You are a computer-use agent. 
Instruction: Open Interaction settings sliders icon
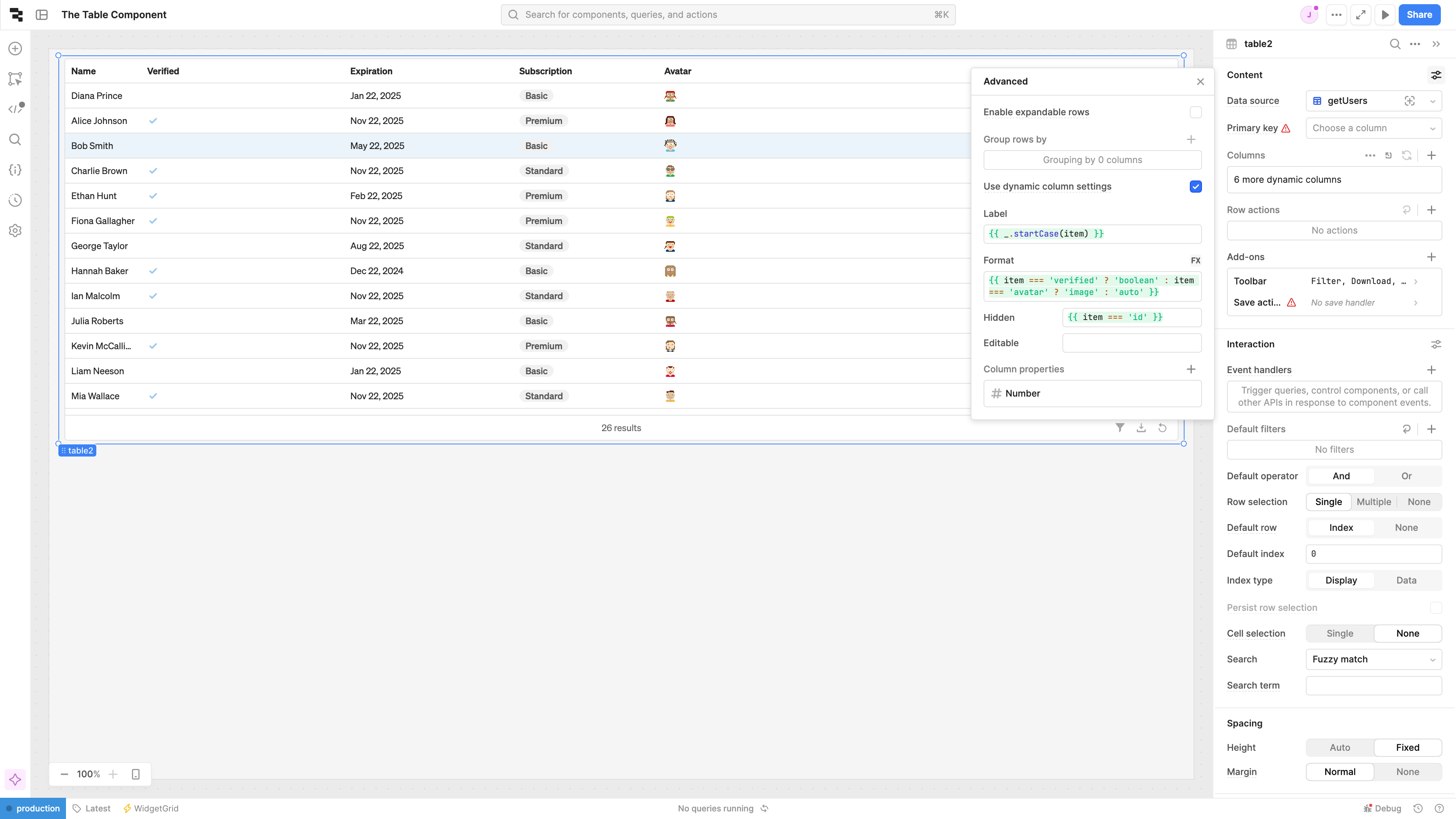(x=1437, y=344)
